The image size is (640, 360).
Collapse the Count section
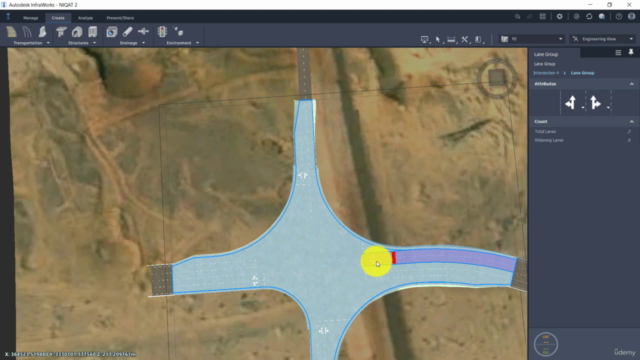[x=631, y=122]
